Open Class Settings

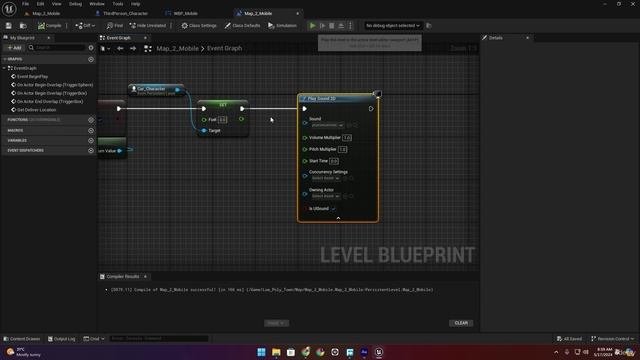point(199,26)
